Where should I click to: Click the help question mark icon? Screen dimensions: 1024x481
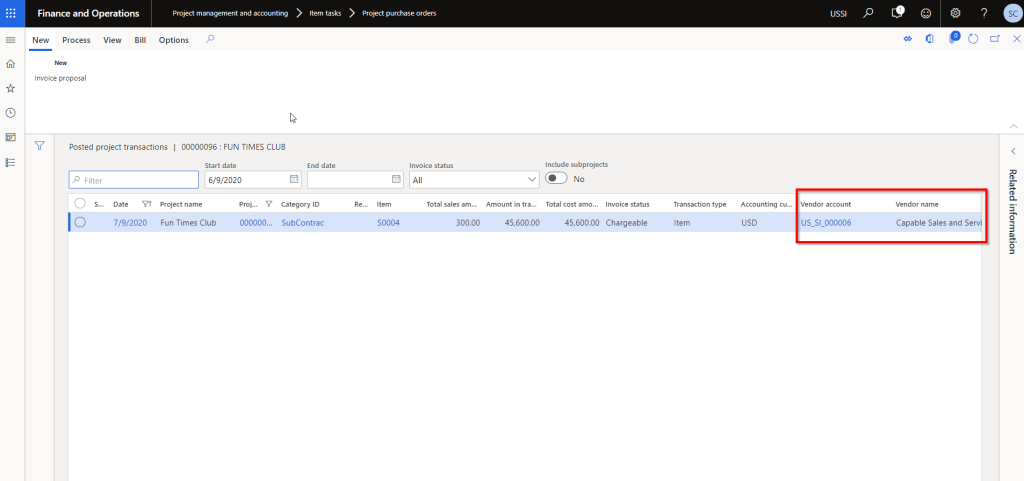click(x=984, y=13)
